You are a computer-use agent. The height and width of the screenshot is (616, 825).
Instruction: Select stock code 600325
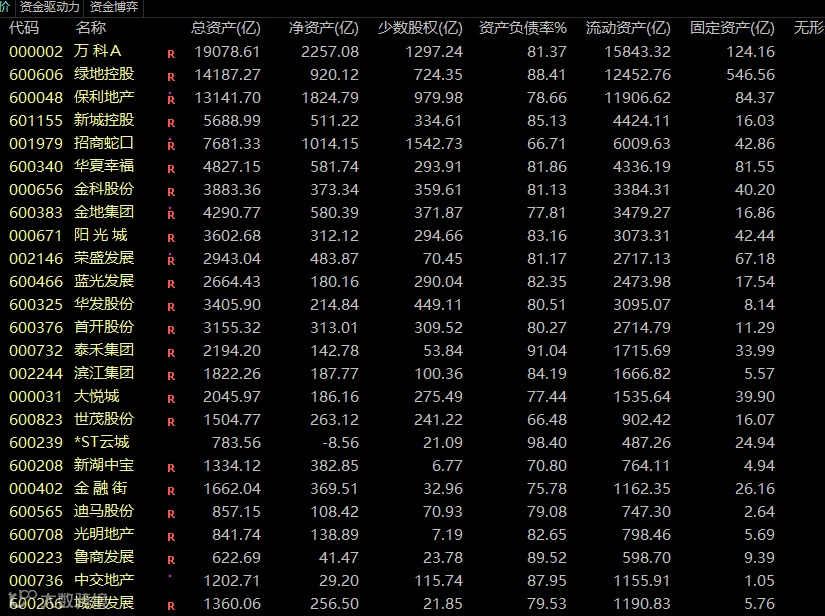coord(36,305)
